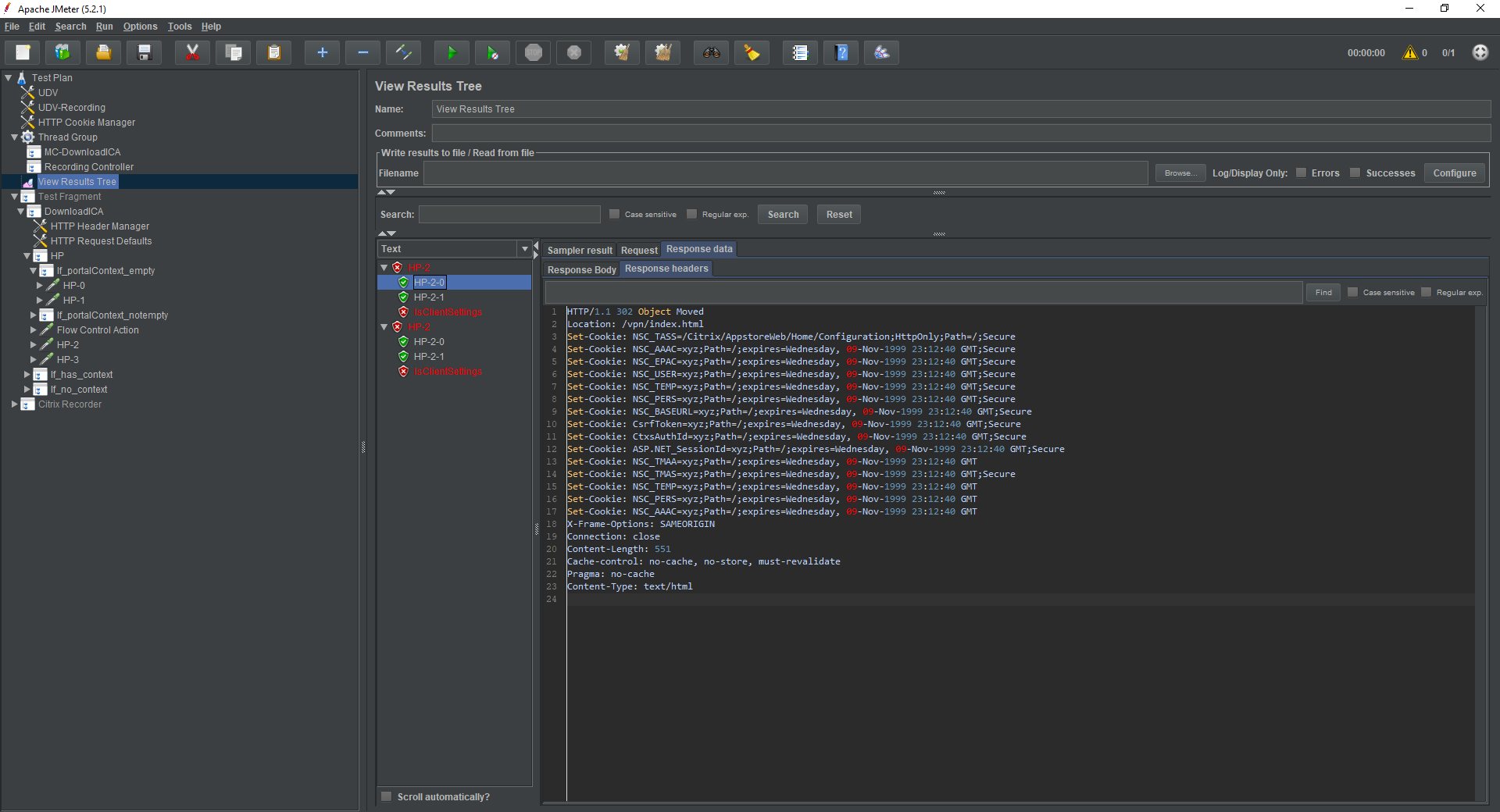Check the Errors filter checkbox
1500x812 pixels.
point(1302,173)
